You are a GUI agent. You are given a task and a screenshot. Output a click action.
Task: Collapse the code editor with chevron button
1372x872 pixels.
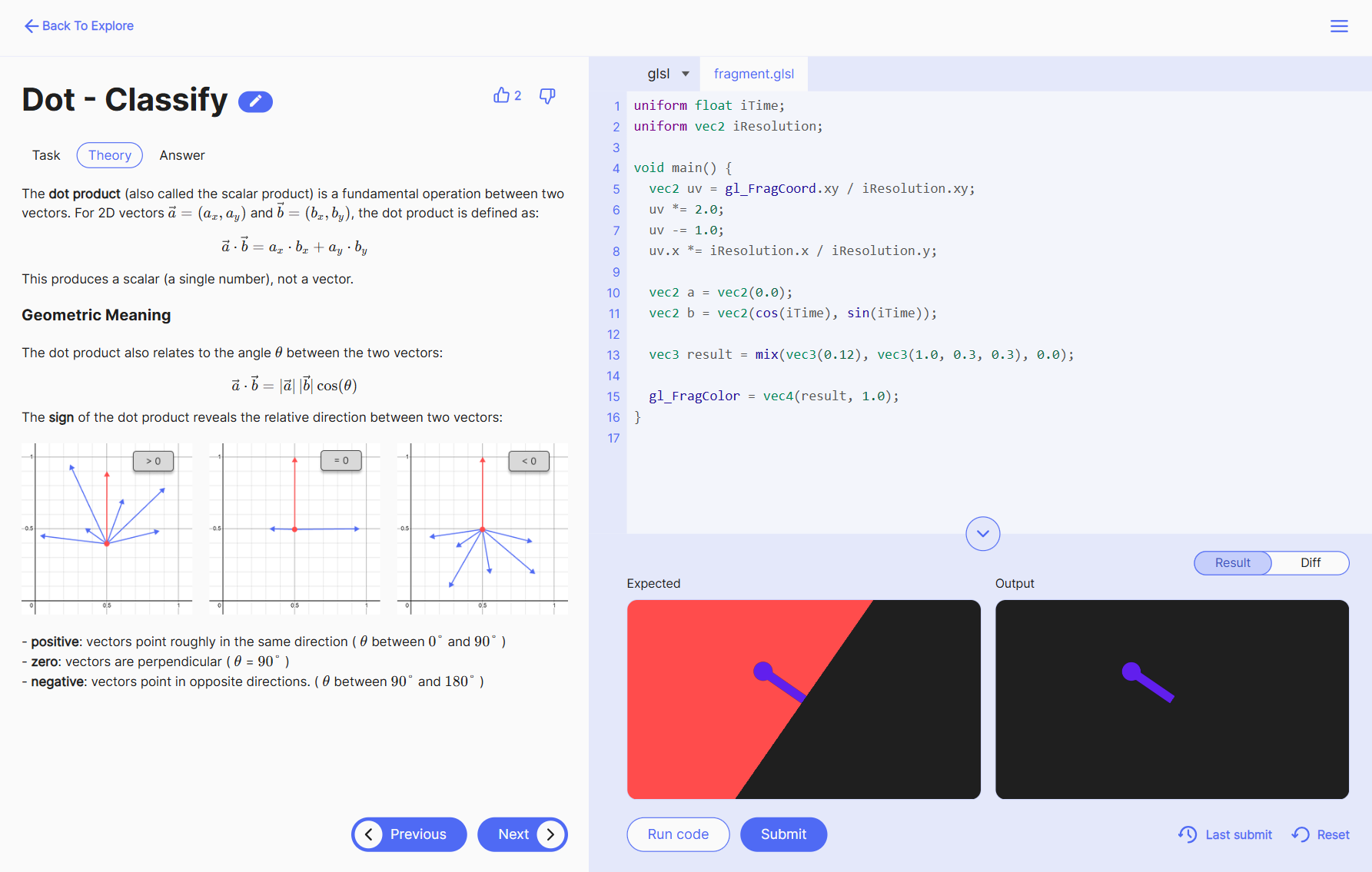982,533
